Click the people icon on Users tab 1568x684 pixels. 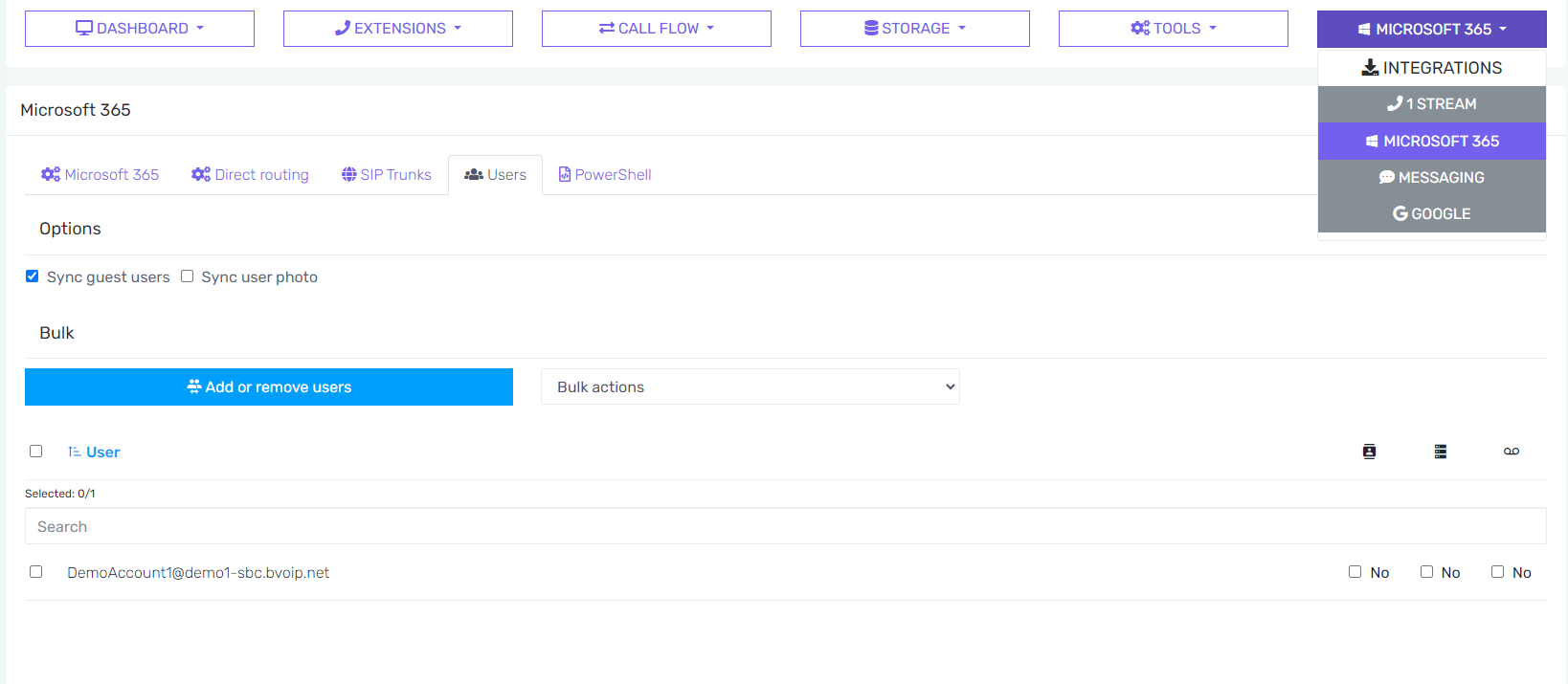pos(474,174)
